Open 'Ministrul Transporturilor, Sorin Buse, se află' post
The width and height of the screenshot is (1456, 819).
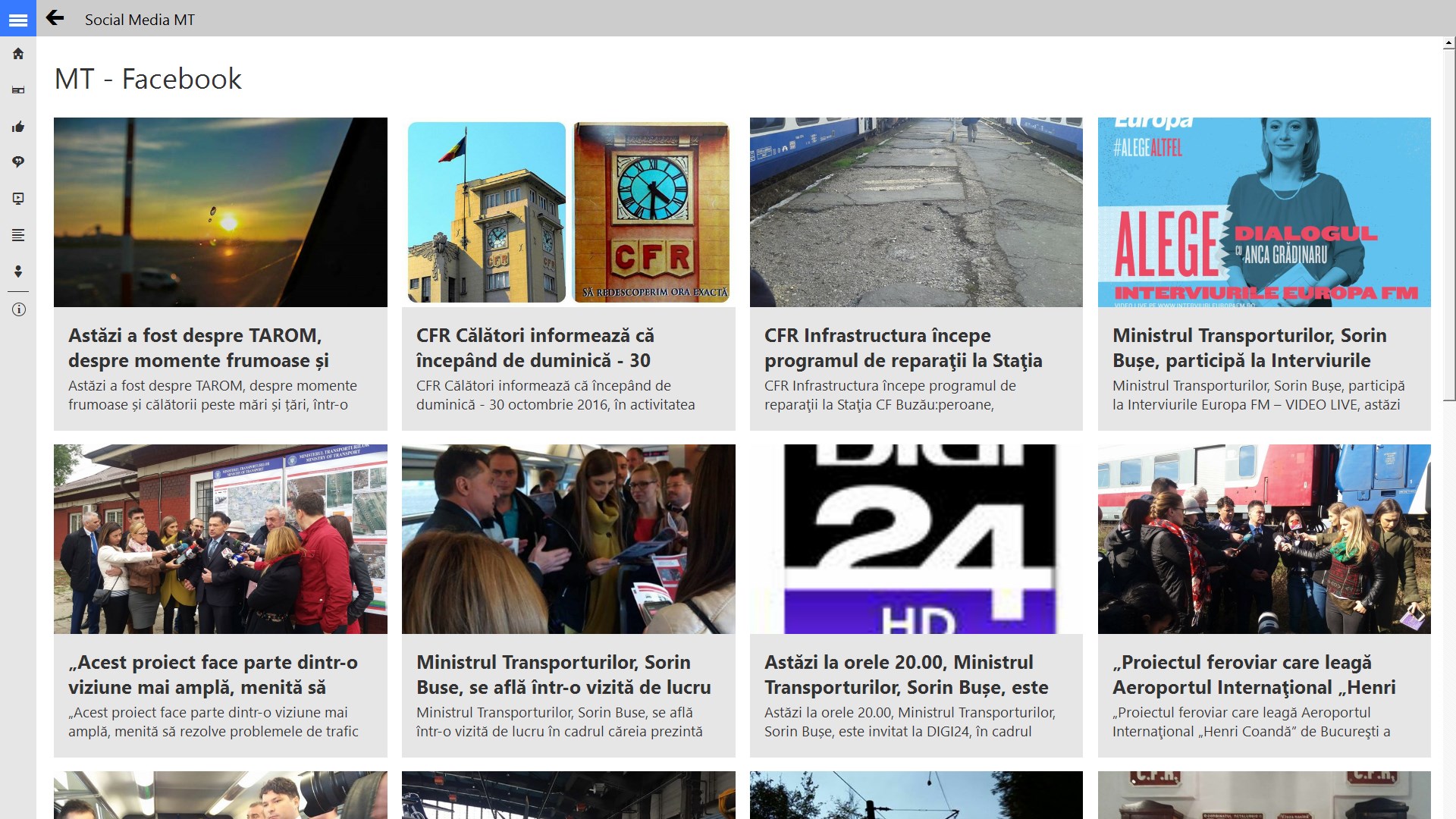pos(563,674)
